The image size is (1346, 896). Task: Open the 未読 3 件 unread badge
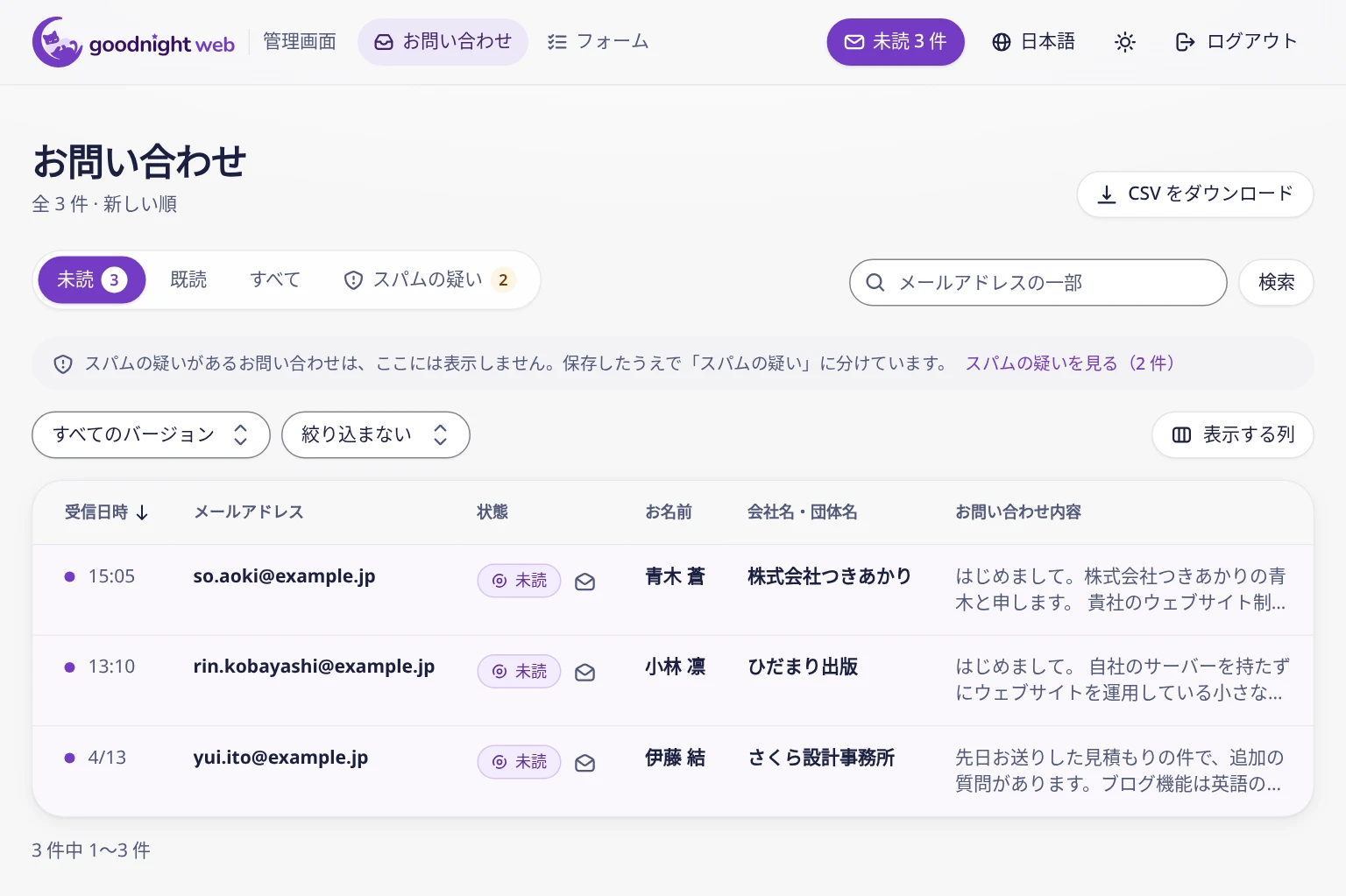click(896, 42)
